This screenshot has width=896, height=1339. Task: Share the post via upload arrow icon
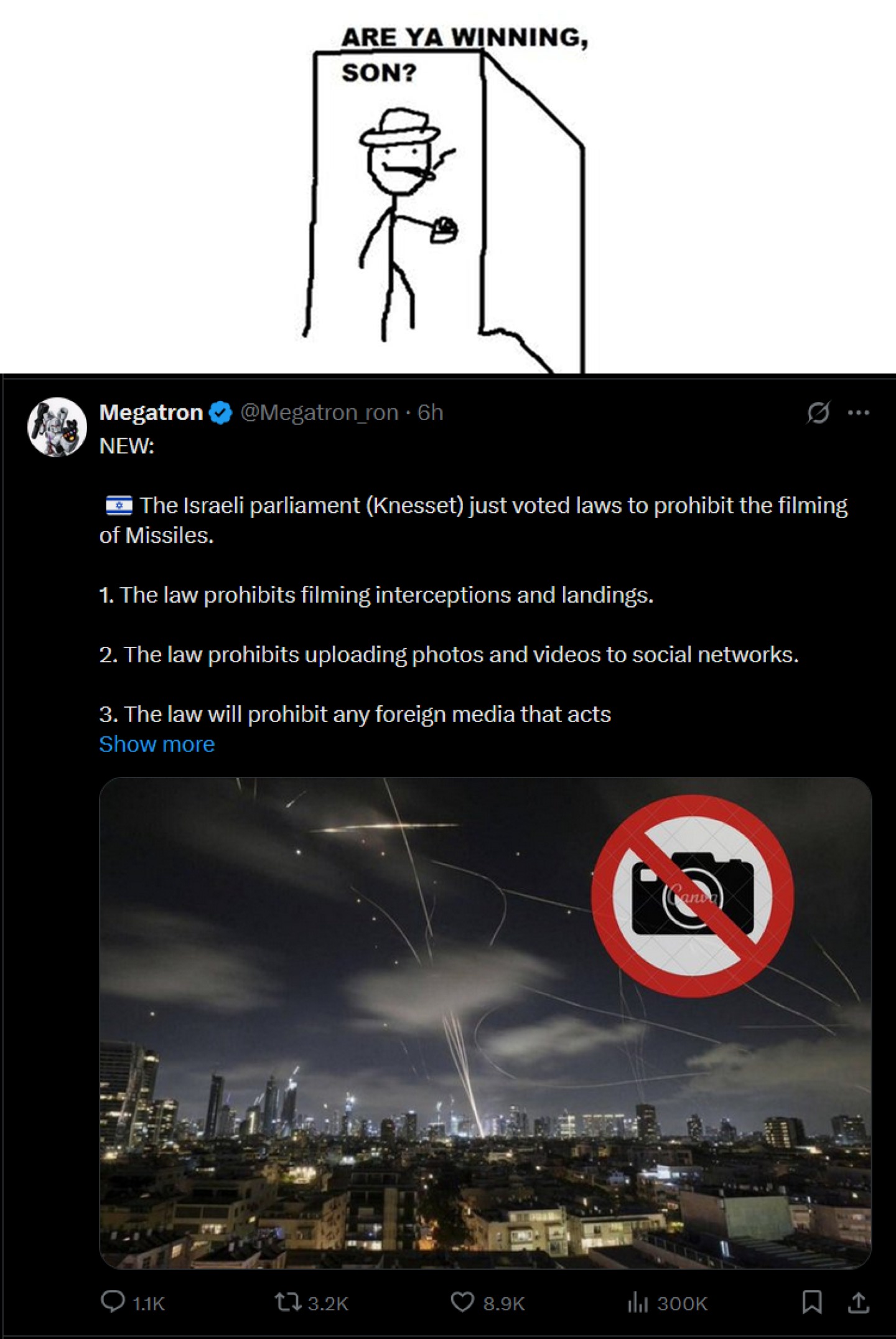pos(859,1302)
